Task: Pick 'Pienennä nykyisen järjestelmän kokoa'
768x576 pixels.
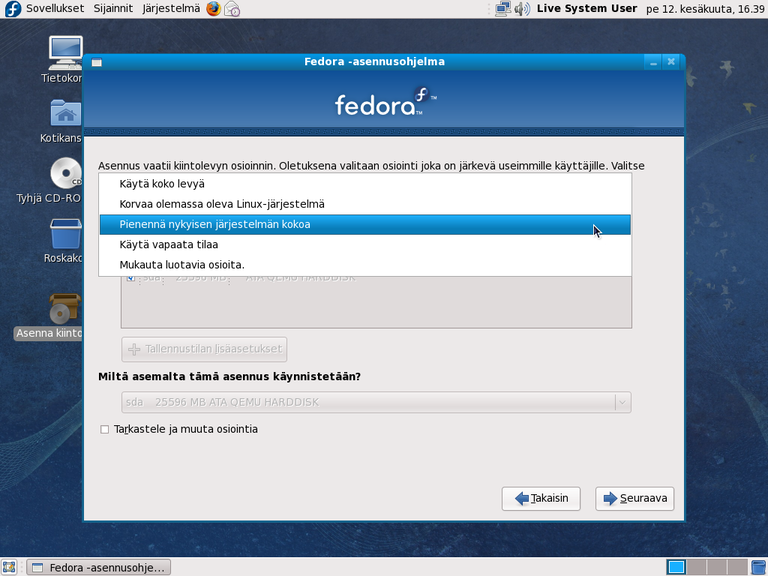Action: tap(214, 225)
